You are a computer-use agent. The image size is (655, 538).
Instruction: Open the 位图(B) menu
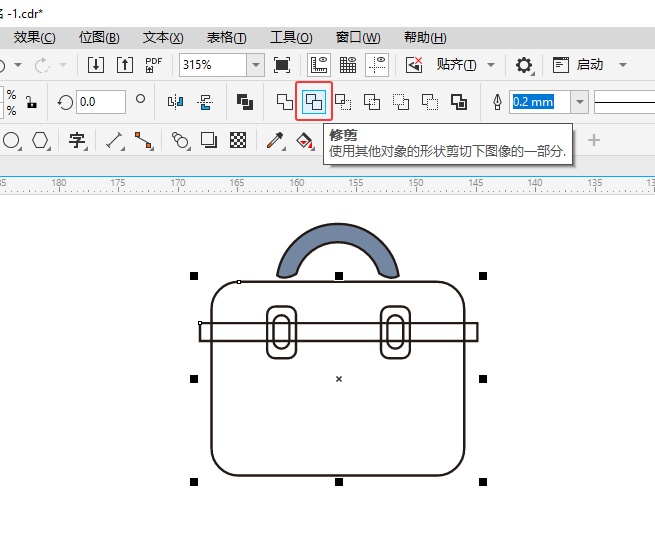click(x=99, y=38)
